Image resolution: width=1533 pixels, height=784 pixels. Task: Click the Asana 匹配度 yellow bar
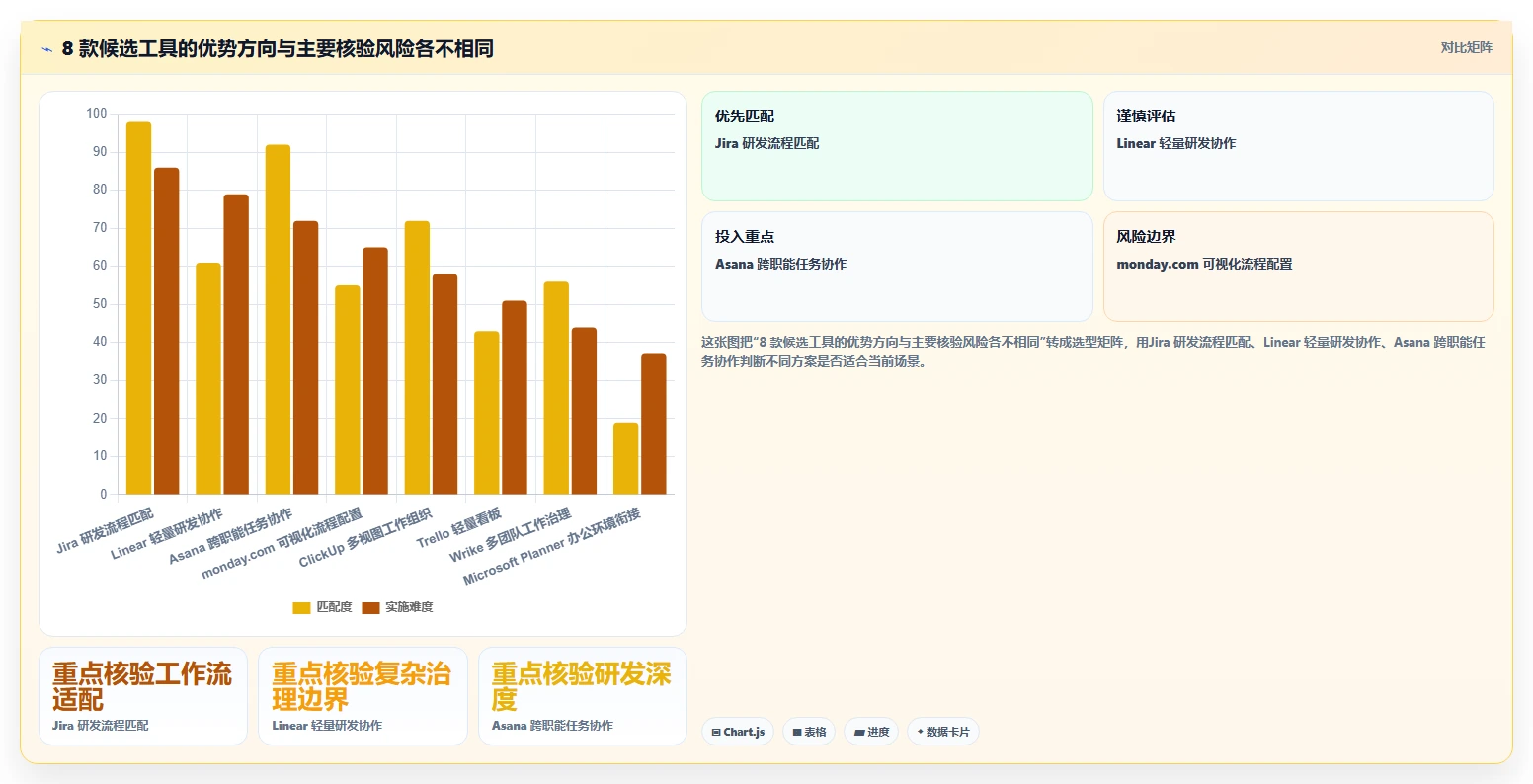click(x=278, y=320)
